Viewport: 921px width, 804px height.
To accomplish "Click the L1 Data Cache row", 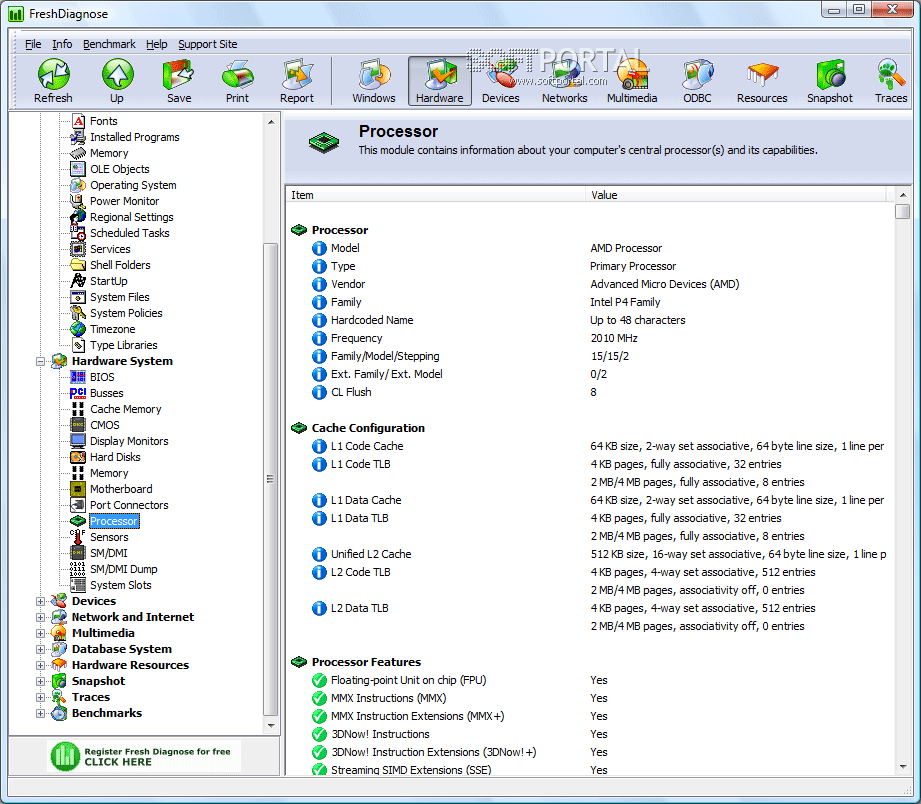I will click(589, 500).
